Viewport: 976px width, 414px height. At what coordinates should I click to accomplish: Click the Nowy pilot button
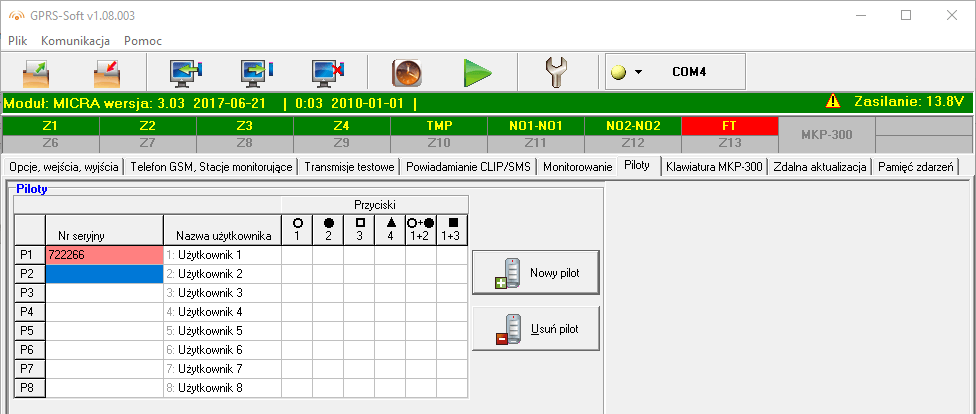pyautogui.click(x=536, y=272)
